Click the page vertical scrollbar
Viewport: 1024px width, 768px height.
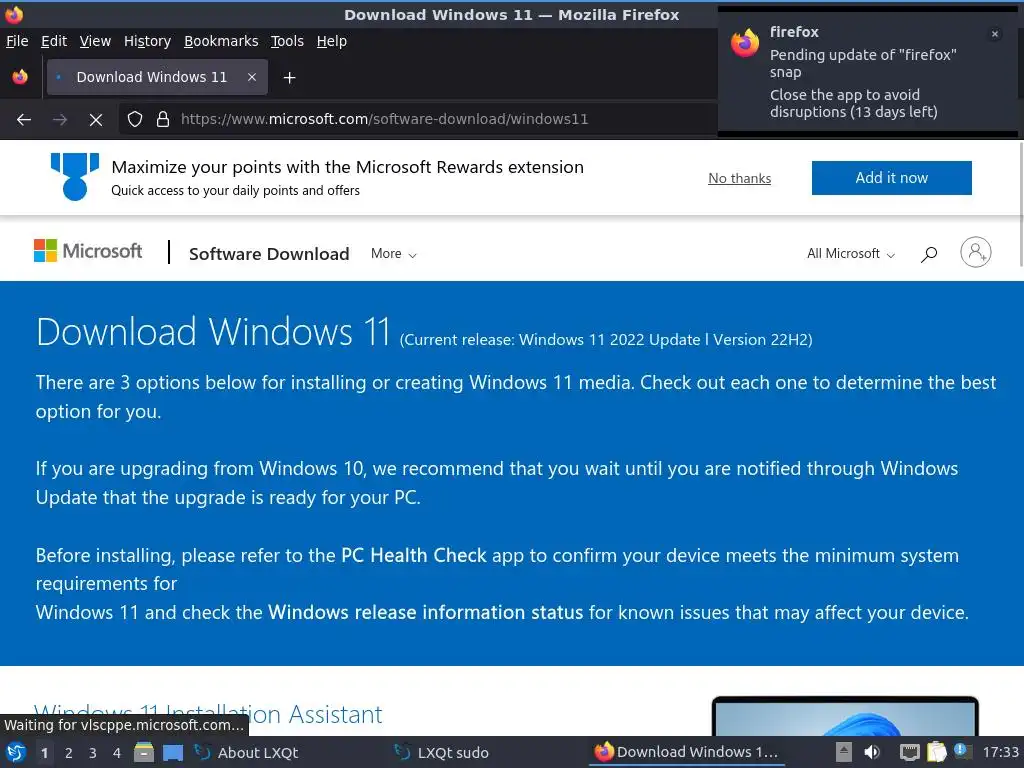(x=1020, y=204)
